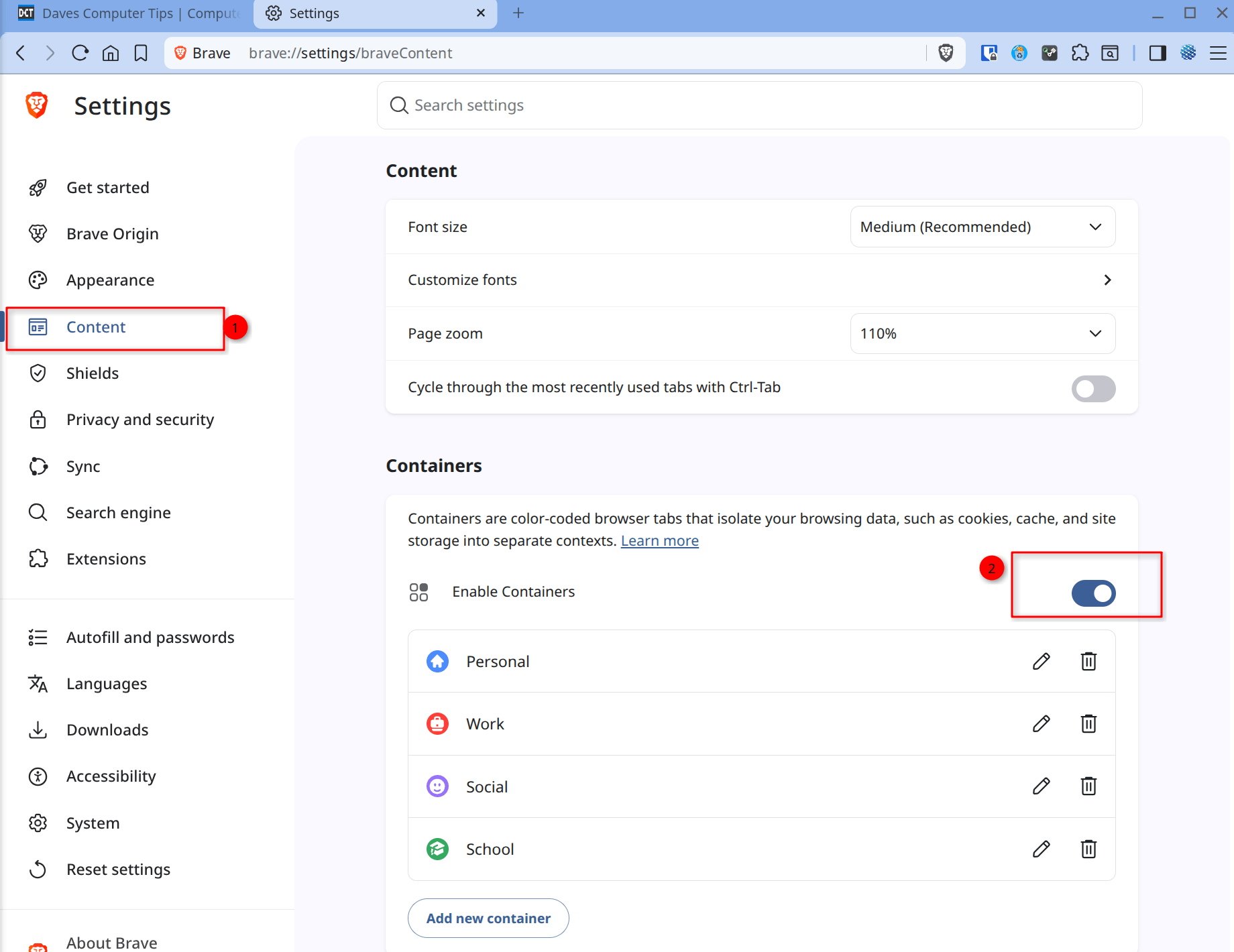This screenshot has width=1234, height=952.
Task: Reload the current page
Action: click(x=80, y=53)
